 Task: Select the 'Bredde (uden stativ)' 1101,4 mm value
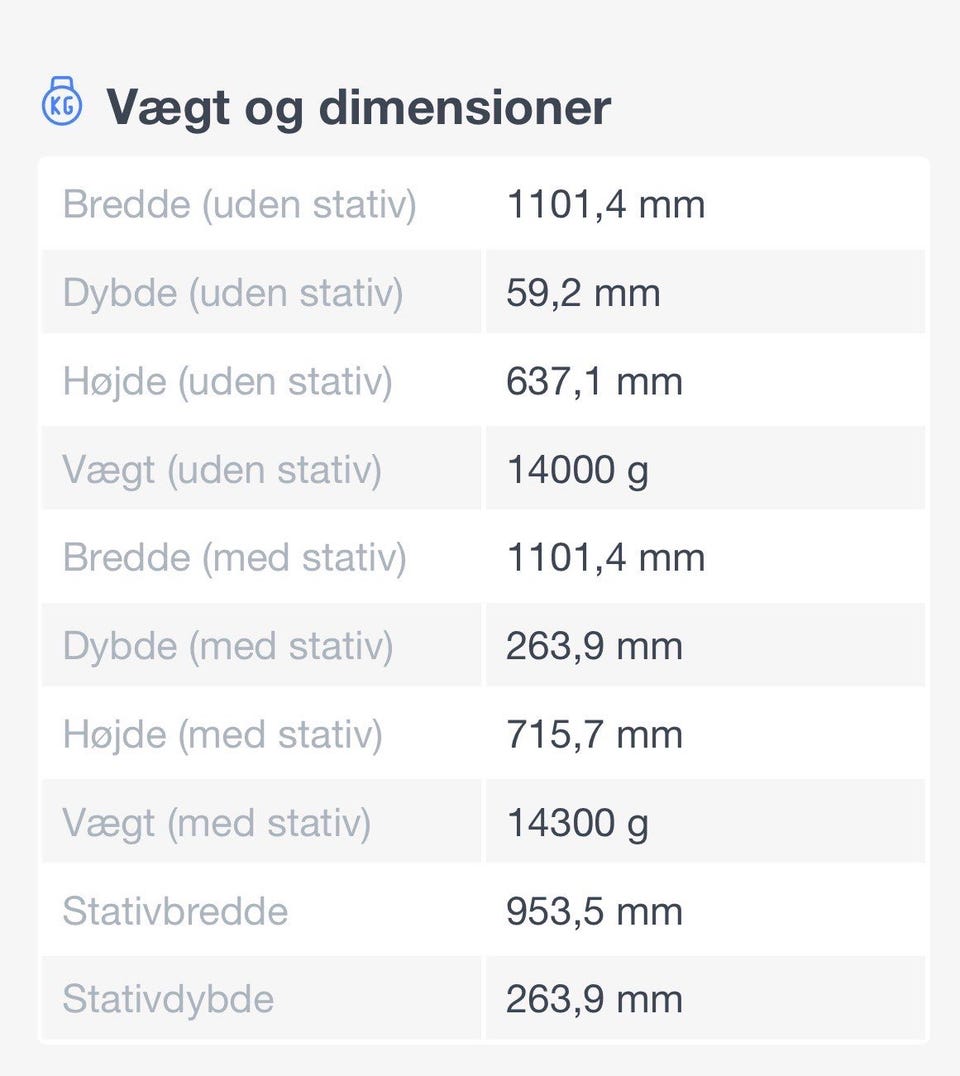point(605,205)
